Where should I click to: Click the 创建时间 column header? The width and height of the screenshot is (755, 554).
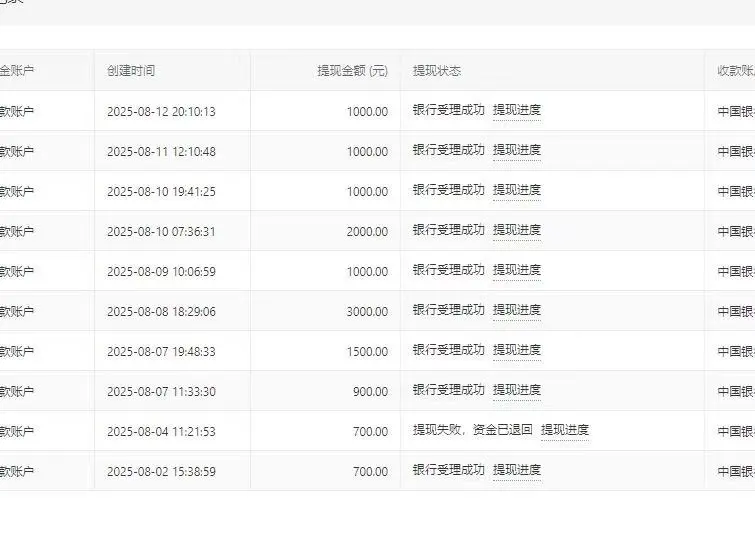pyautogui.click(x=131, y=71)
